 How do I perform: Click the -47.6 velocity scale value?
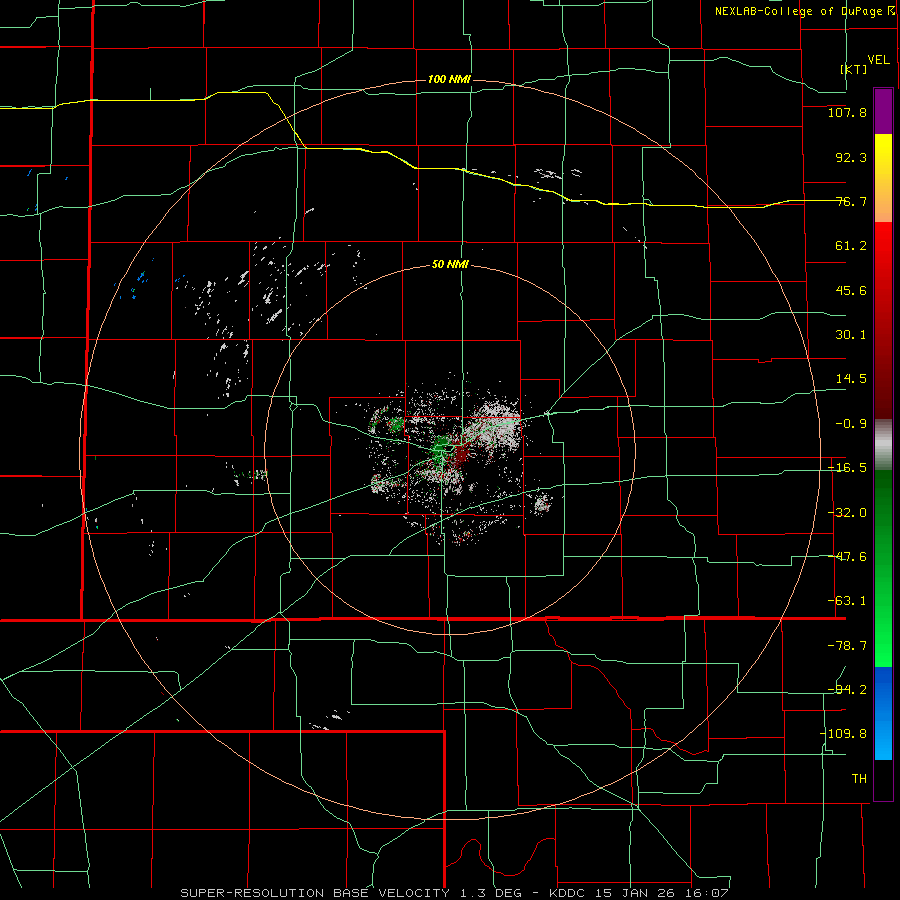coord(847,557)
